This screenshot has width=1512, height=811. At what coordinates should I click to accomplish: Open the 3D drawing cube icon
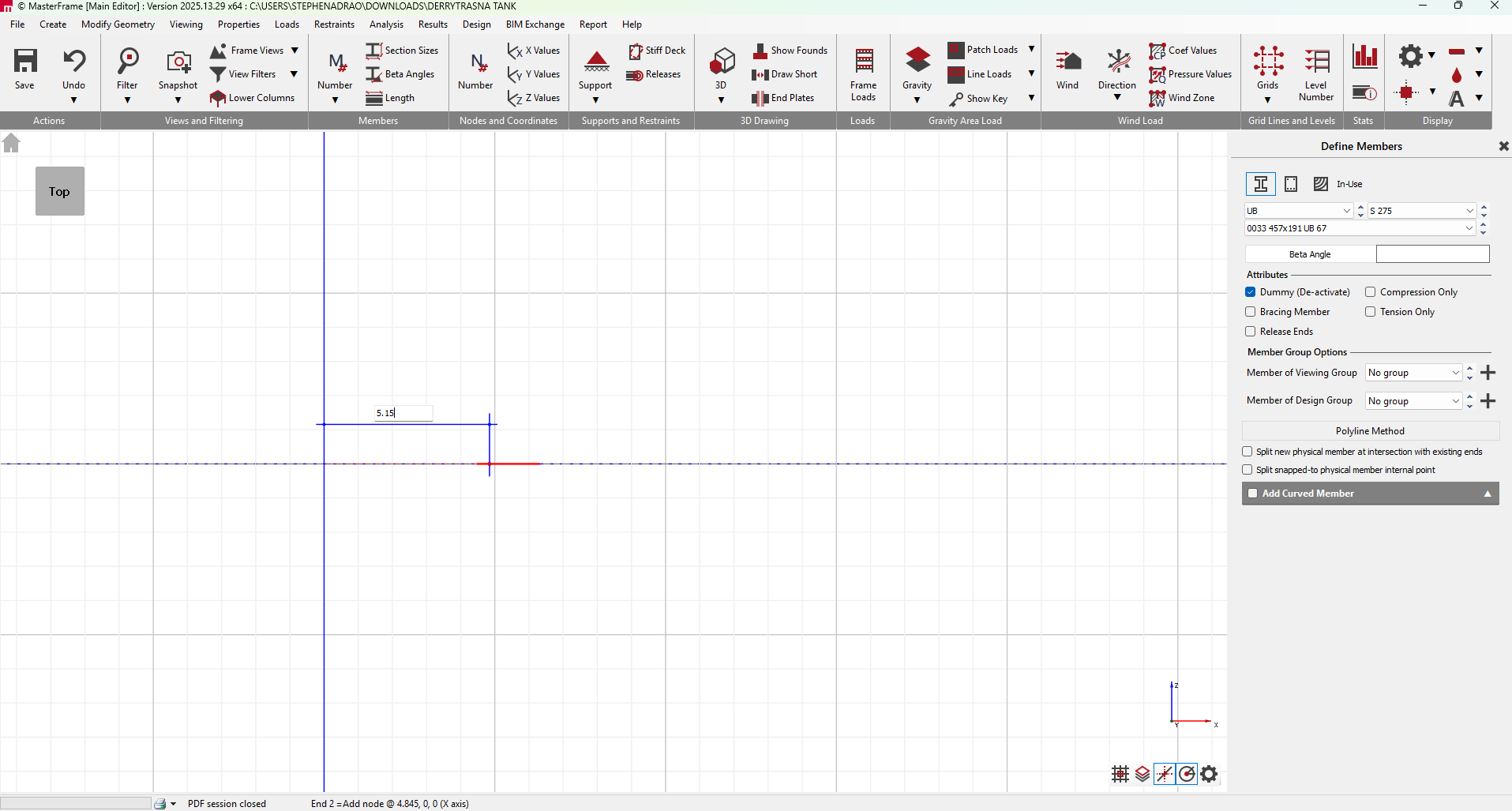tap(721, 62)
